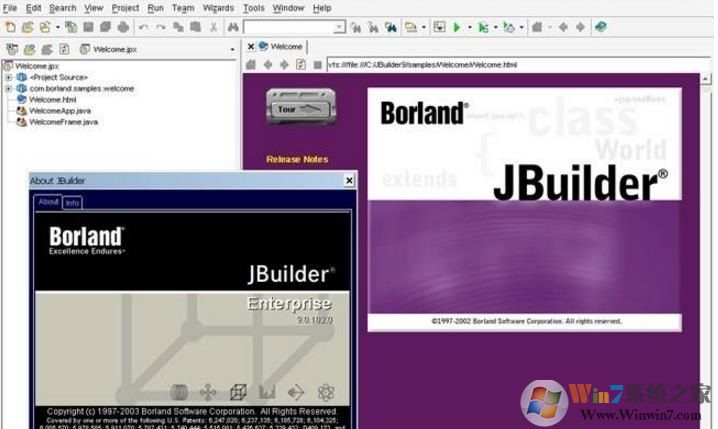This screenshot has width=718, height=429.
Task: Click the Replace binoculars icon
Action: point(373,27)
